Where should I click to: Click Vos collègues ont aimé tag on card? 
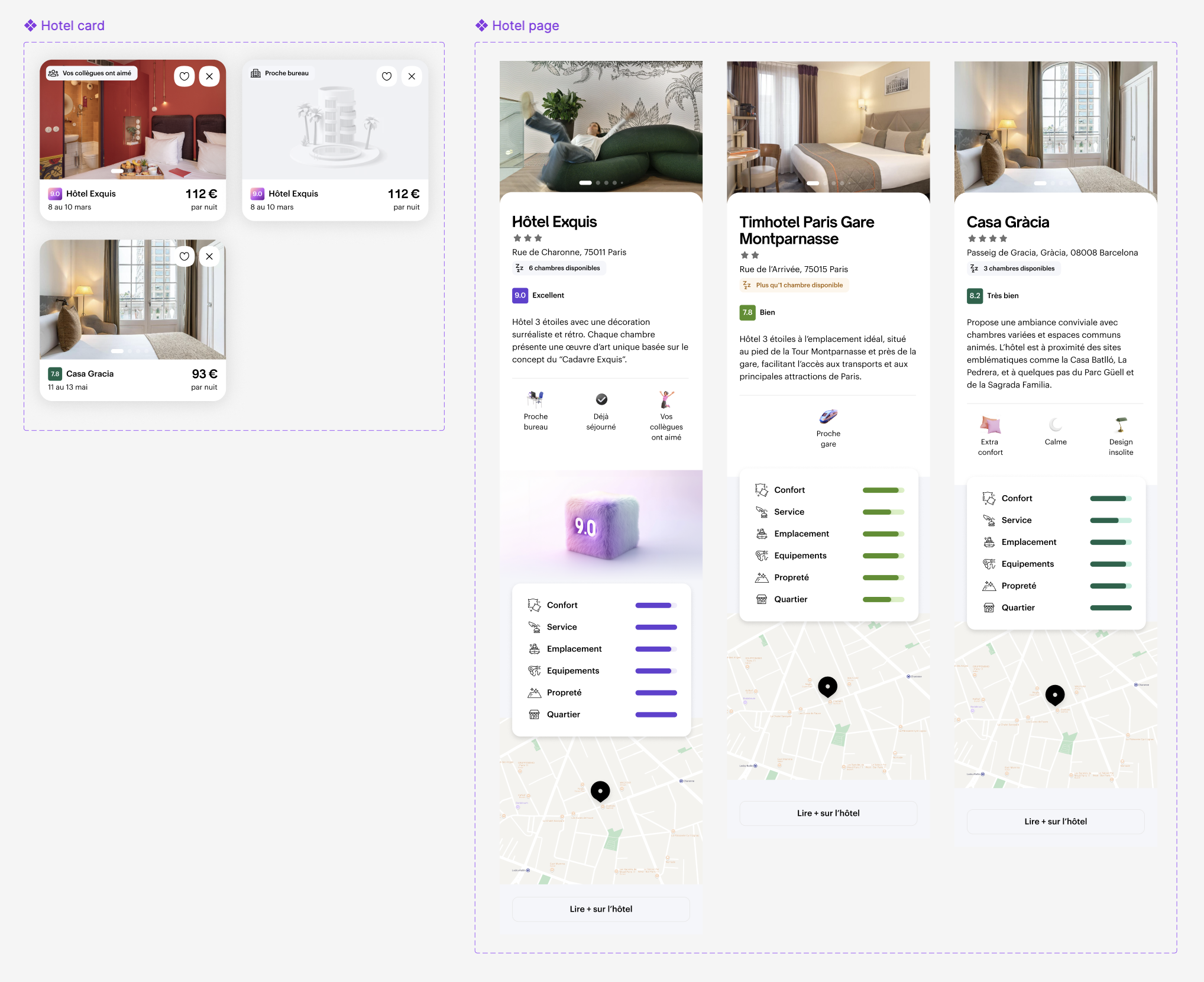(91, 73)
